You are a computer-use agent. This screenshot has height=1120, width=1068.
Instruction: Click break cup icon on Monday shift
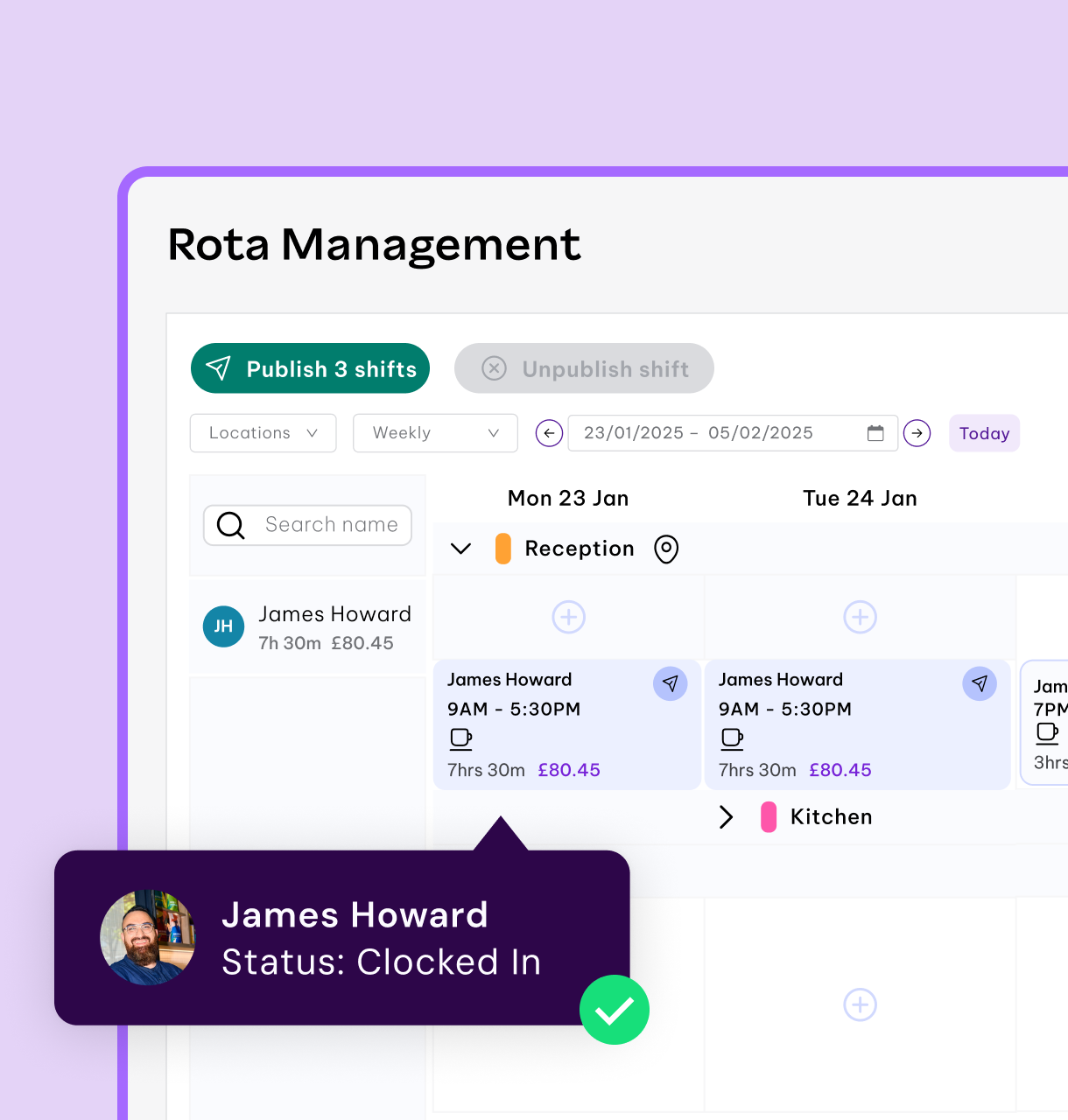[460, 739]
